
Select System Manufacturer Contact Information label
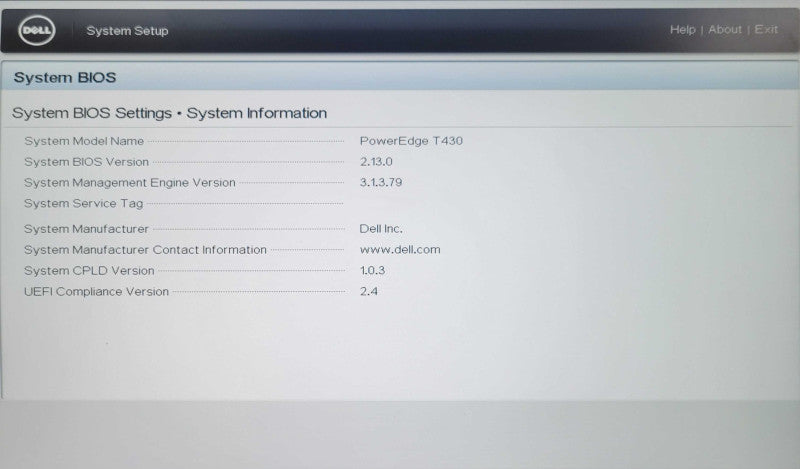tap(145, 250)
